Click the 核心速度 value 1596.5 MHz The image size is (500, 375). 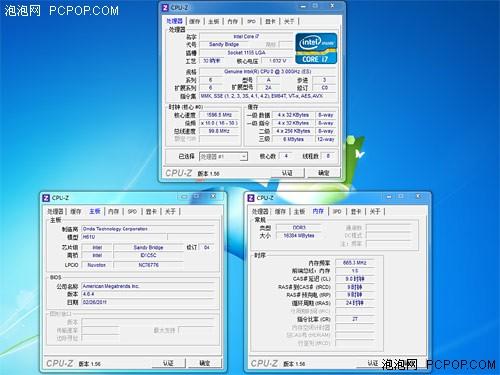click(219, 115)
